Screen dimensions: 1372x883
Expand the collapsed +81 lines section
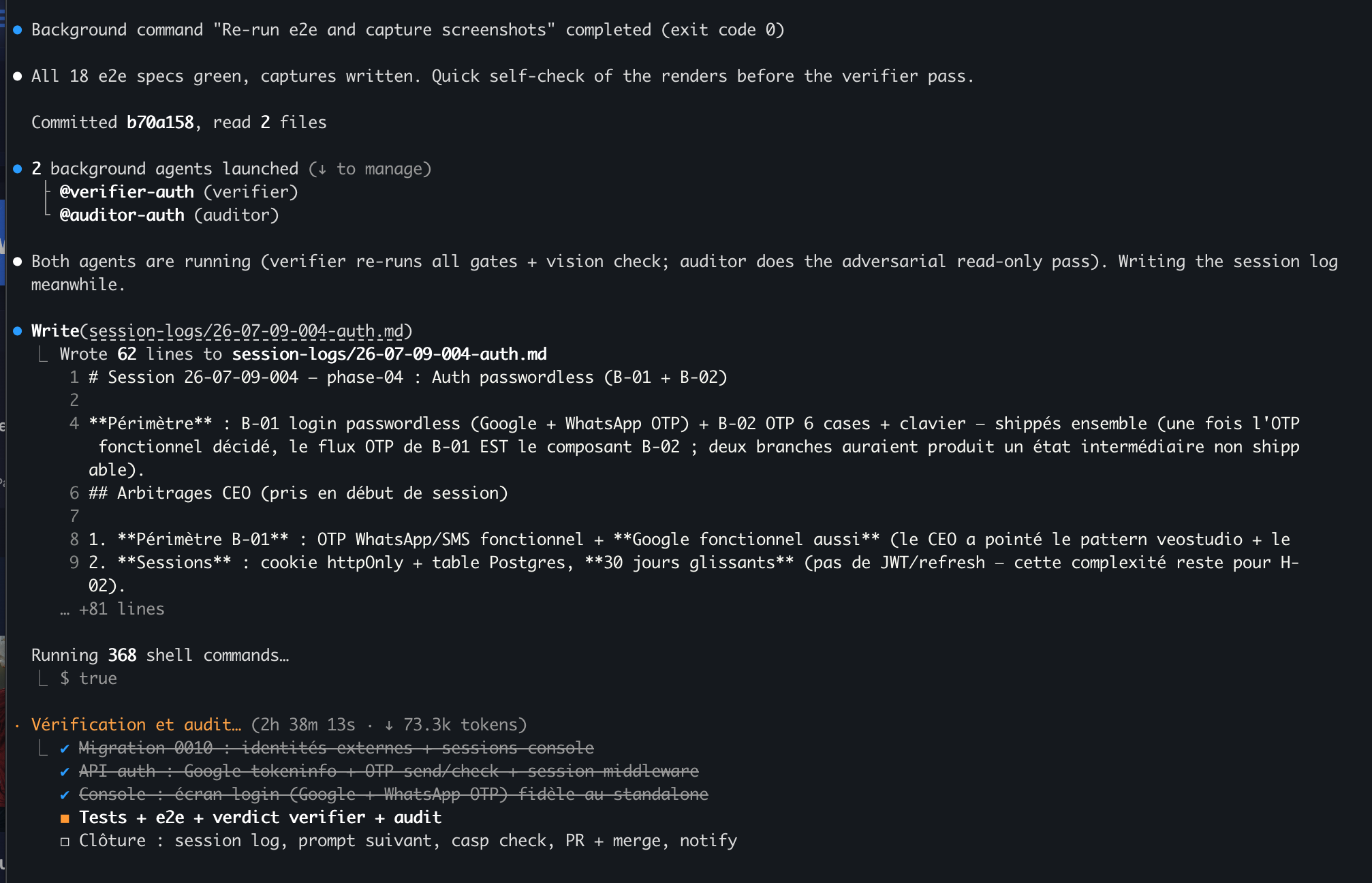point(112,609)
